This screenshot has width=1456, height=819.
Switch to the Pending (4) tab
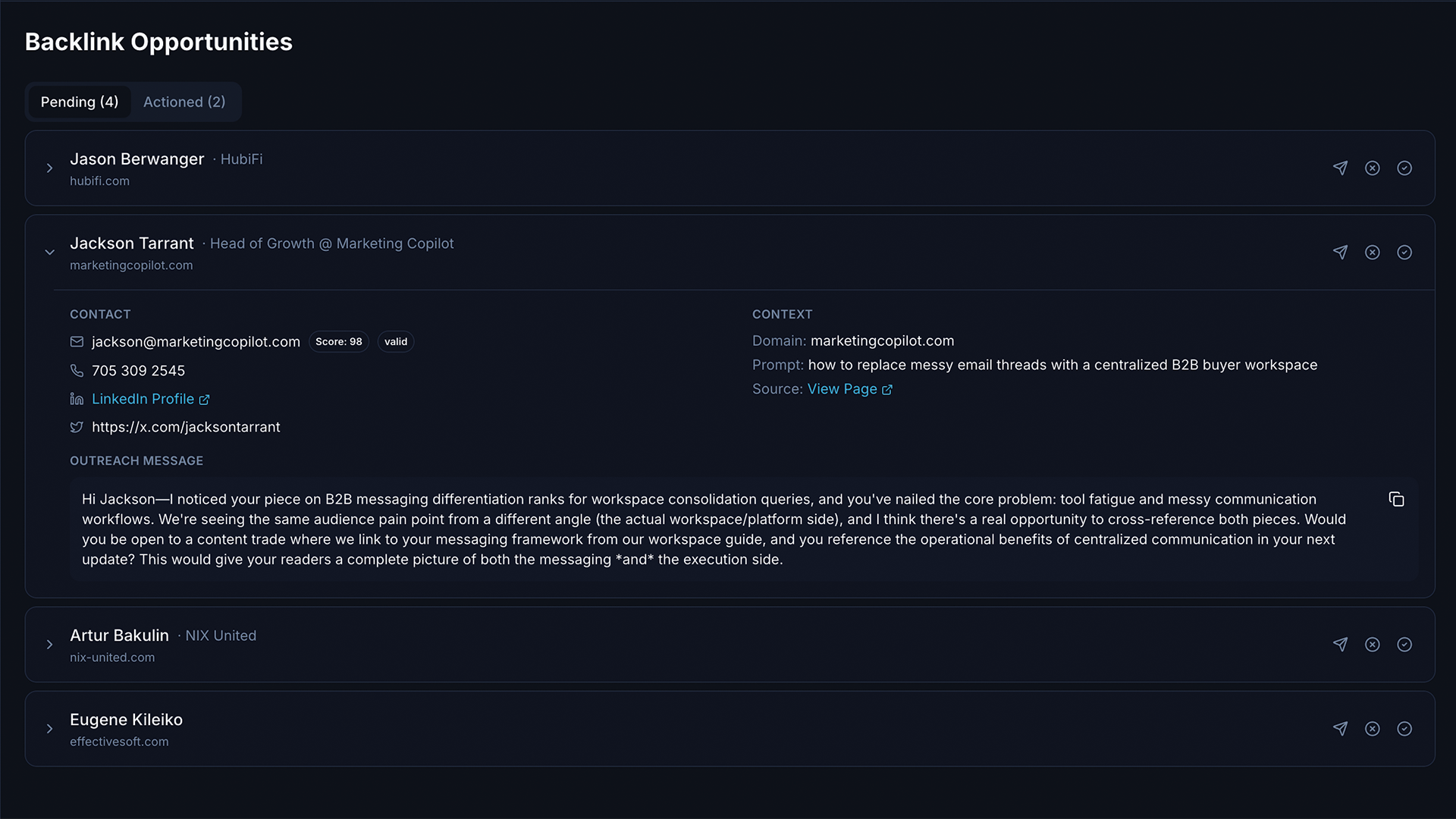point(80,102)
